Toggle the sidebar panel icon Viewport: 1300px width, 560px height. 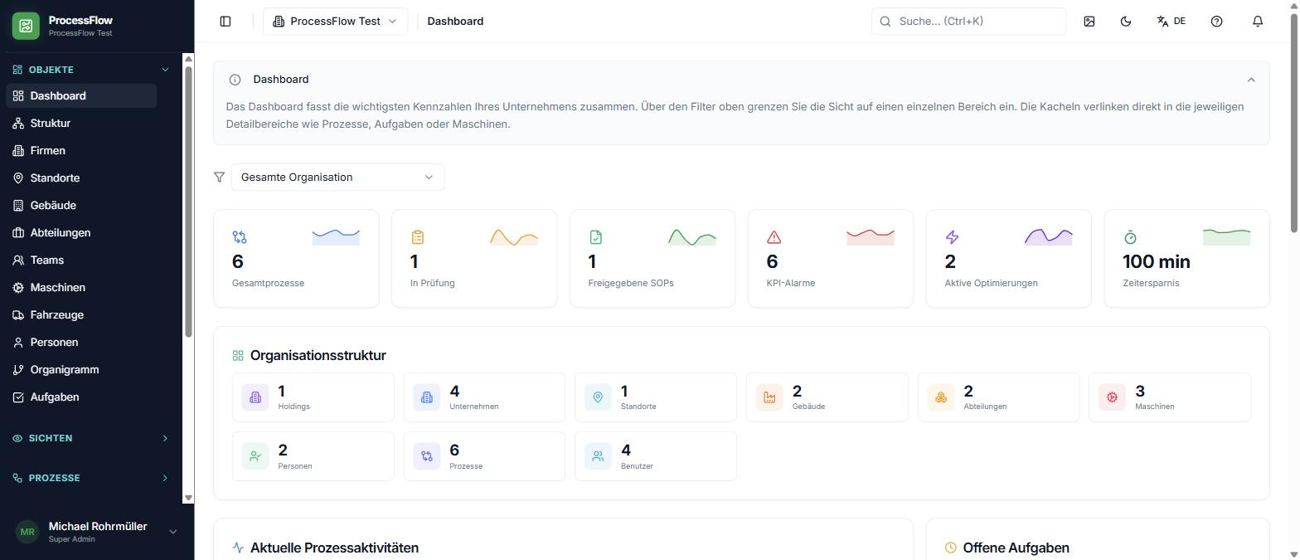tap(225, 21)
